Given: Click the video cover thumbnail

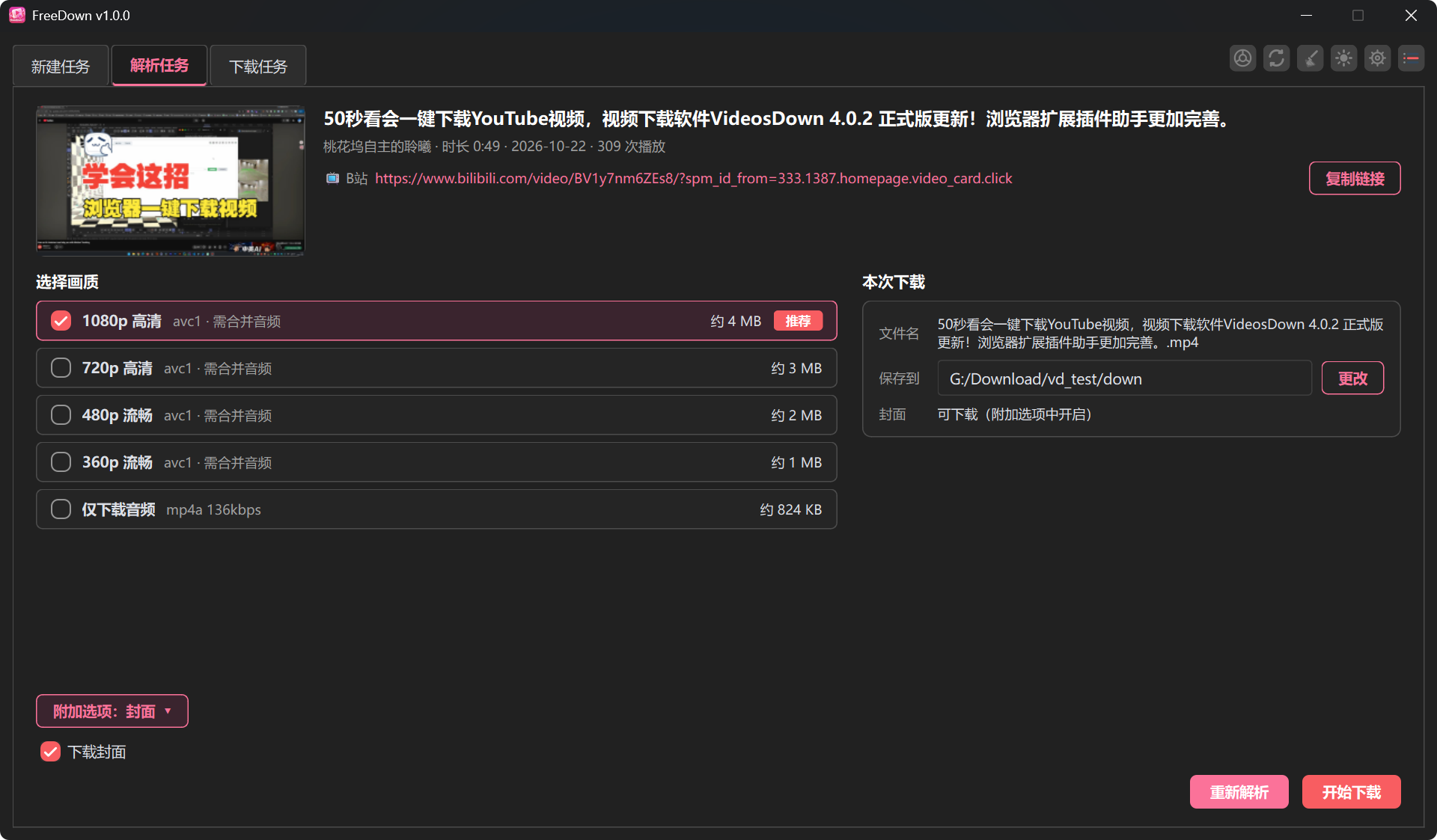Looking at the screenshot, I should [171, 180].
